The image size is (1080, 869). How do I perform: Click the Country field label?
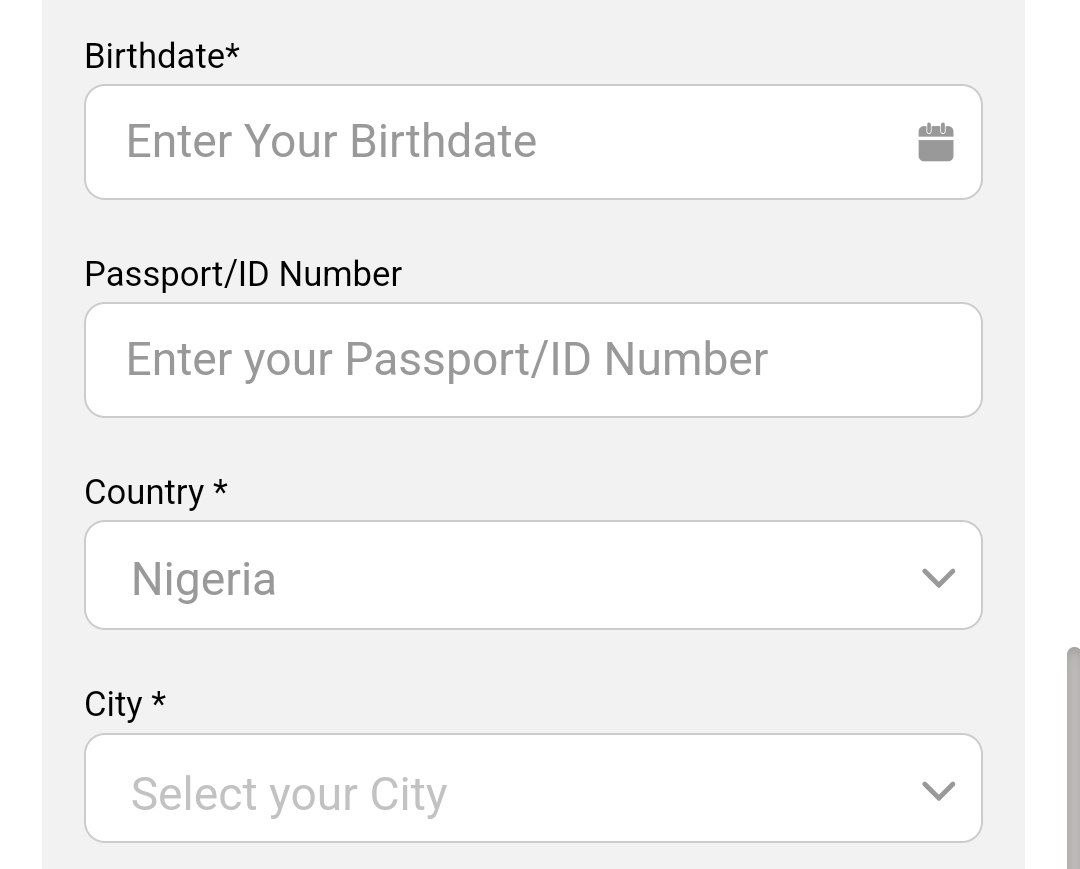click(x=144, y=492)
